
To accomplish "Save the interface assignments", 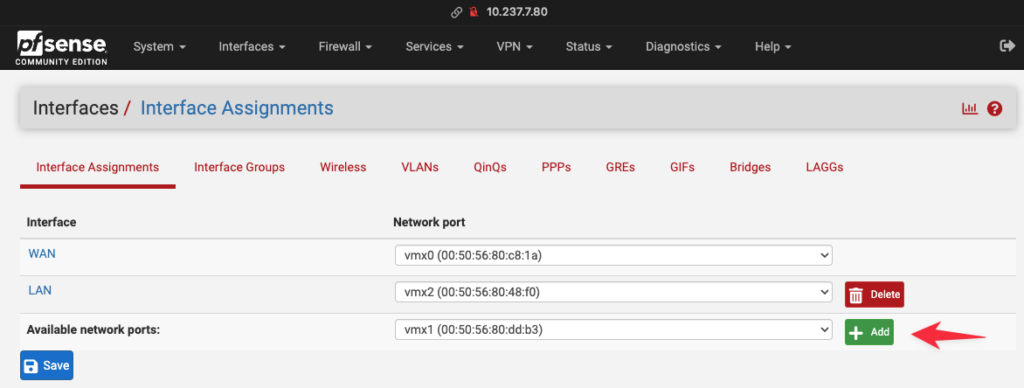I will pyautogui.click(x=46, y=366).
